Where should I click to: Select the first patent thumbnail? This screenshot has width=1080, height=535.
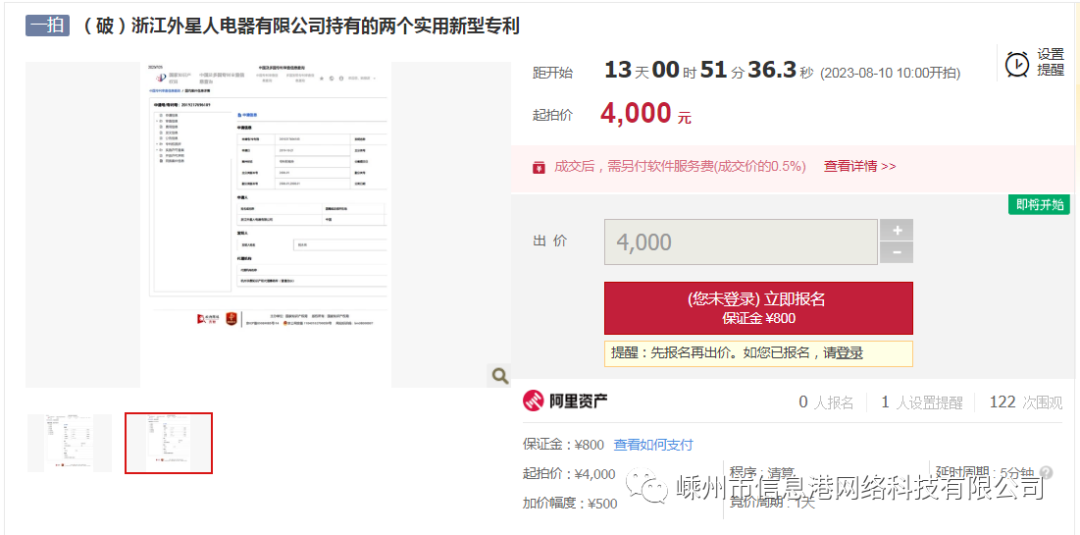pos(69,443)
